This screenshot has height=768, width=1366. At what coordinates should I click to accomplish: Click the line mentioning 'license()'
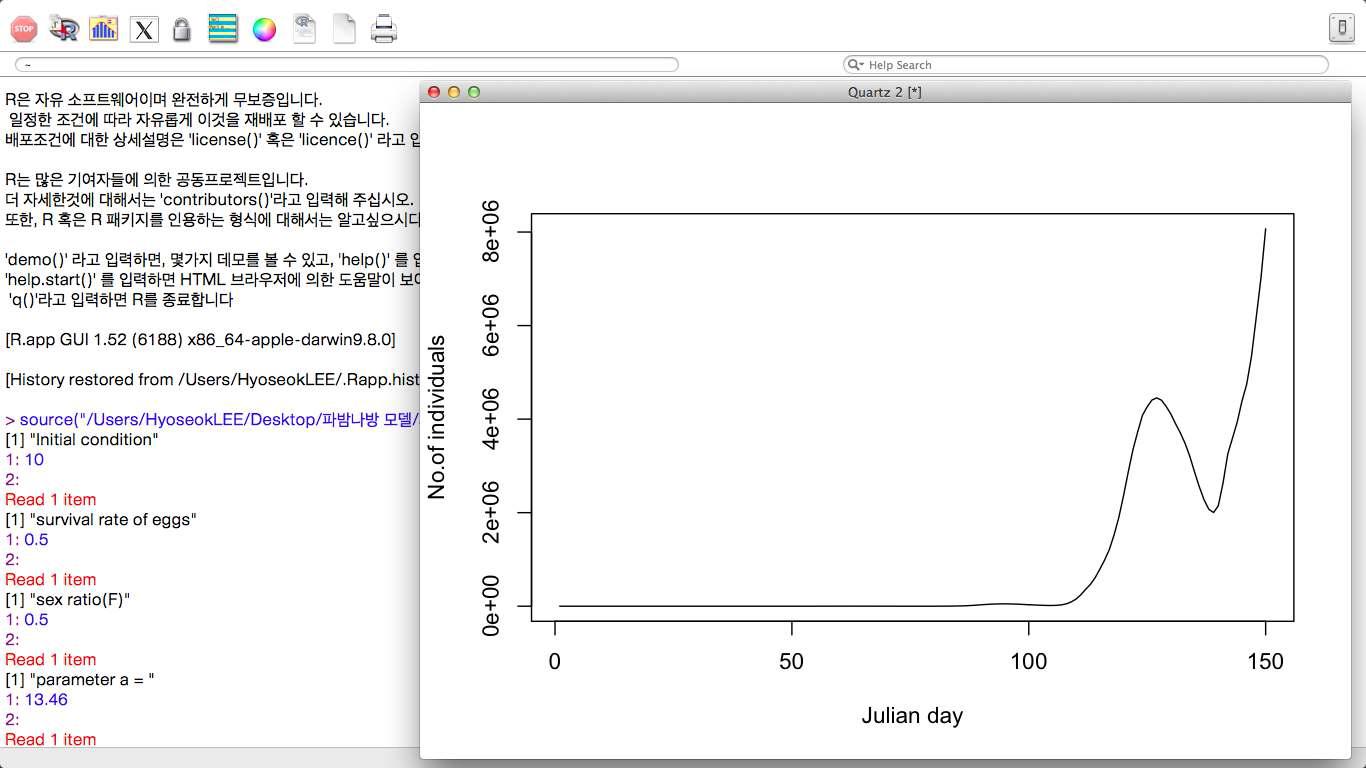pyautogui.click(x=212, y=140)
